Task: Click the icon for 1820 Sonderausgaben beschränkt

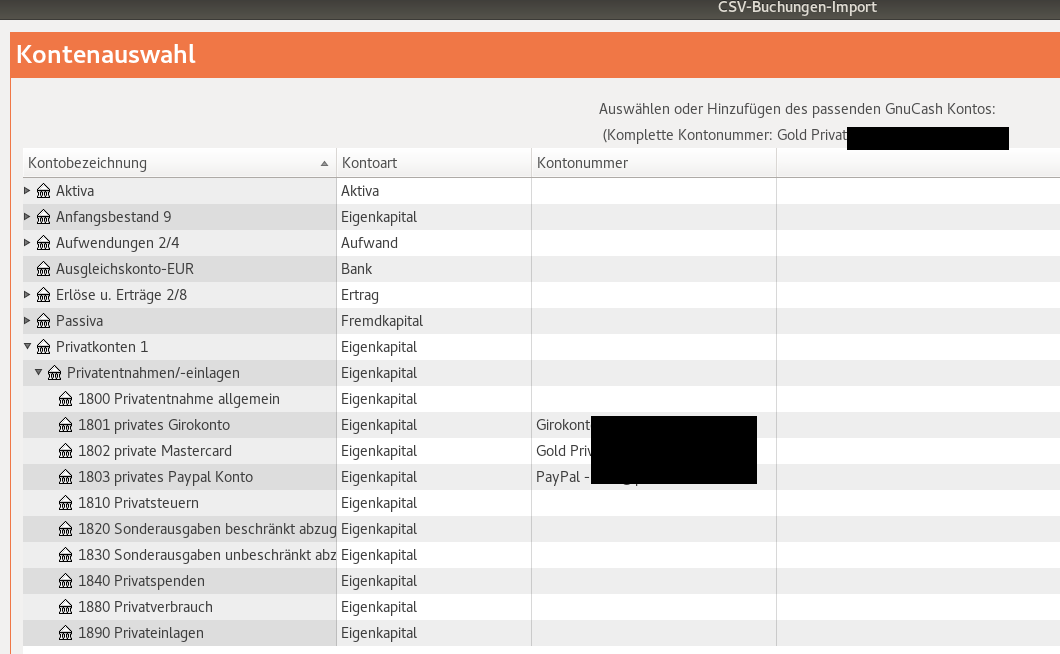Action: [x=66, y=530]
